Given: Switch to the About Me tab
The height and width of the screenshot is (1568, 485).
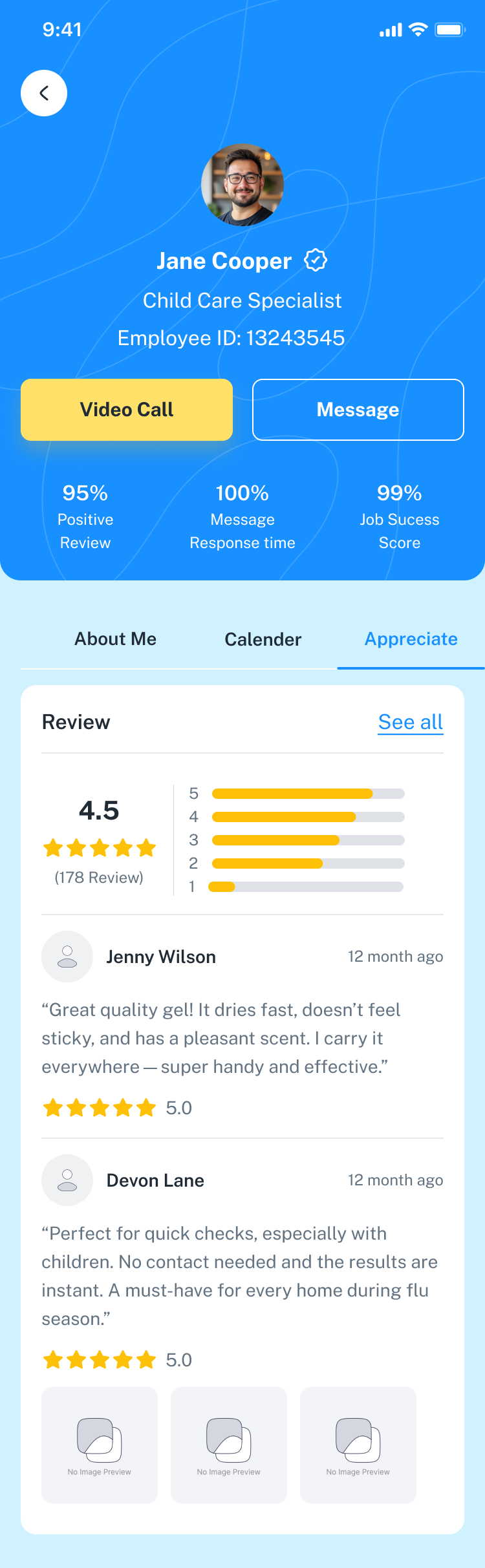Looking at the screenshot, I should pos(116,639).
